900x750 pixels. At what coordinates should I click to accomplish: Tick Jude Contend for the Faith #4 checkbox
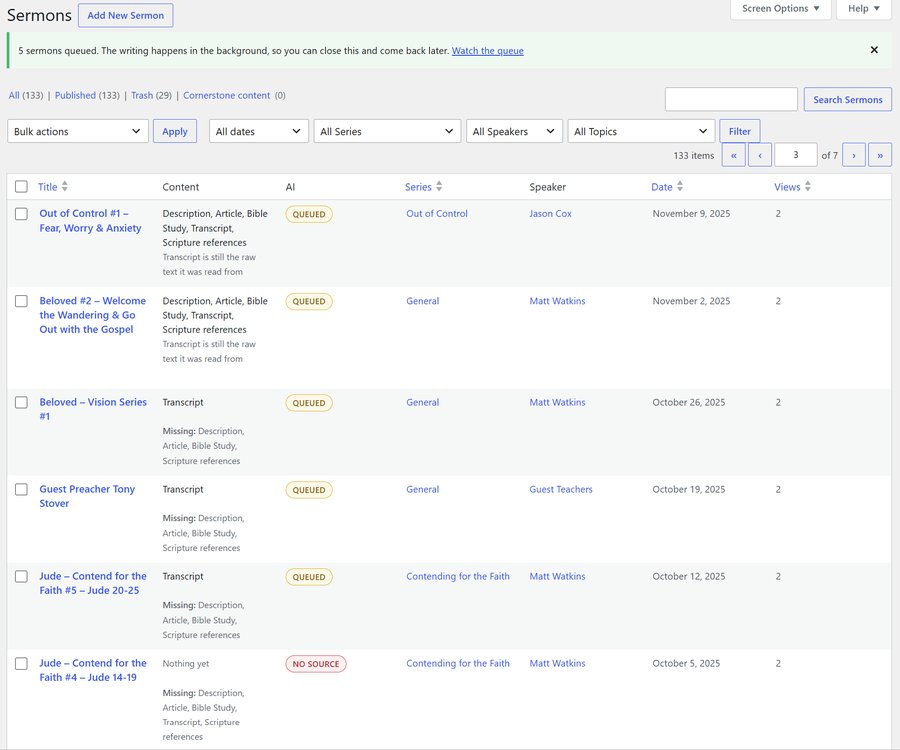21,663
